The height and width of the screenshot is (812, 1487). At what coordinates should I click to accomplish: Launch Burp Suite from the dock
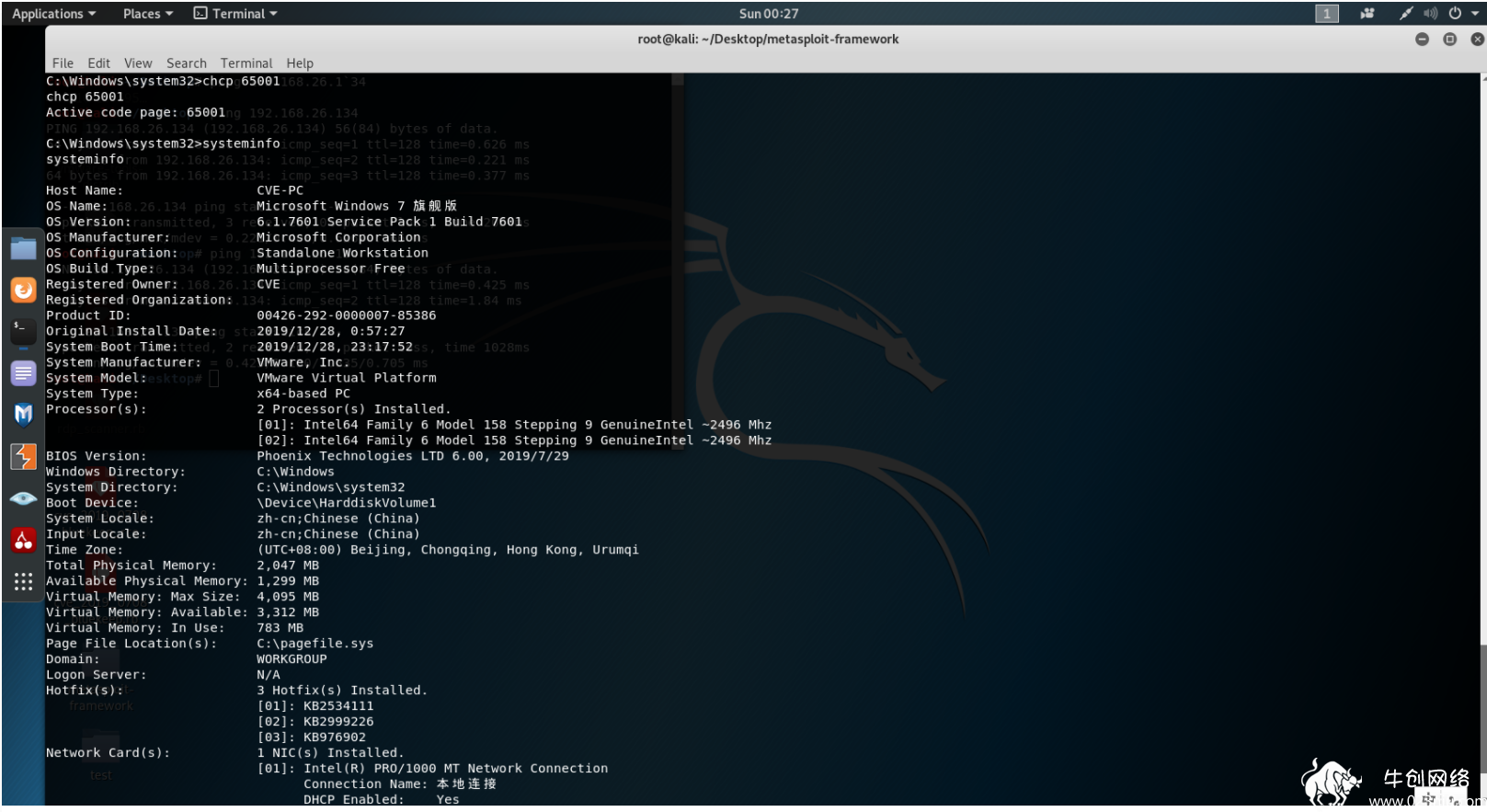[23, 456]
